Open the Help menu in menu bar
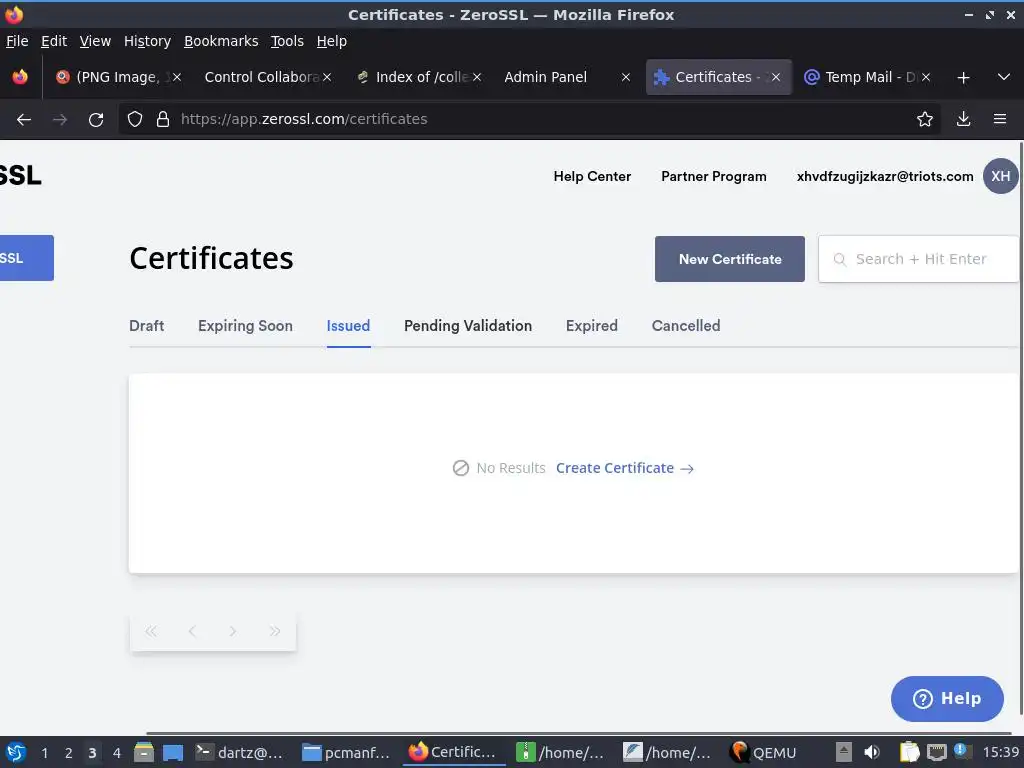This screenshot has width=1024, height=768. [x=332, y=41]
